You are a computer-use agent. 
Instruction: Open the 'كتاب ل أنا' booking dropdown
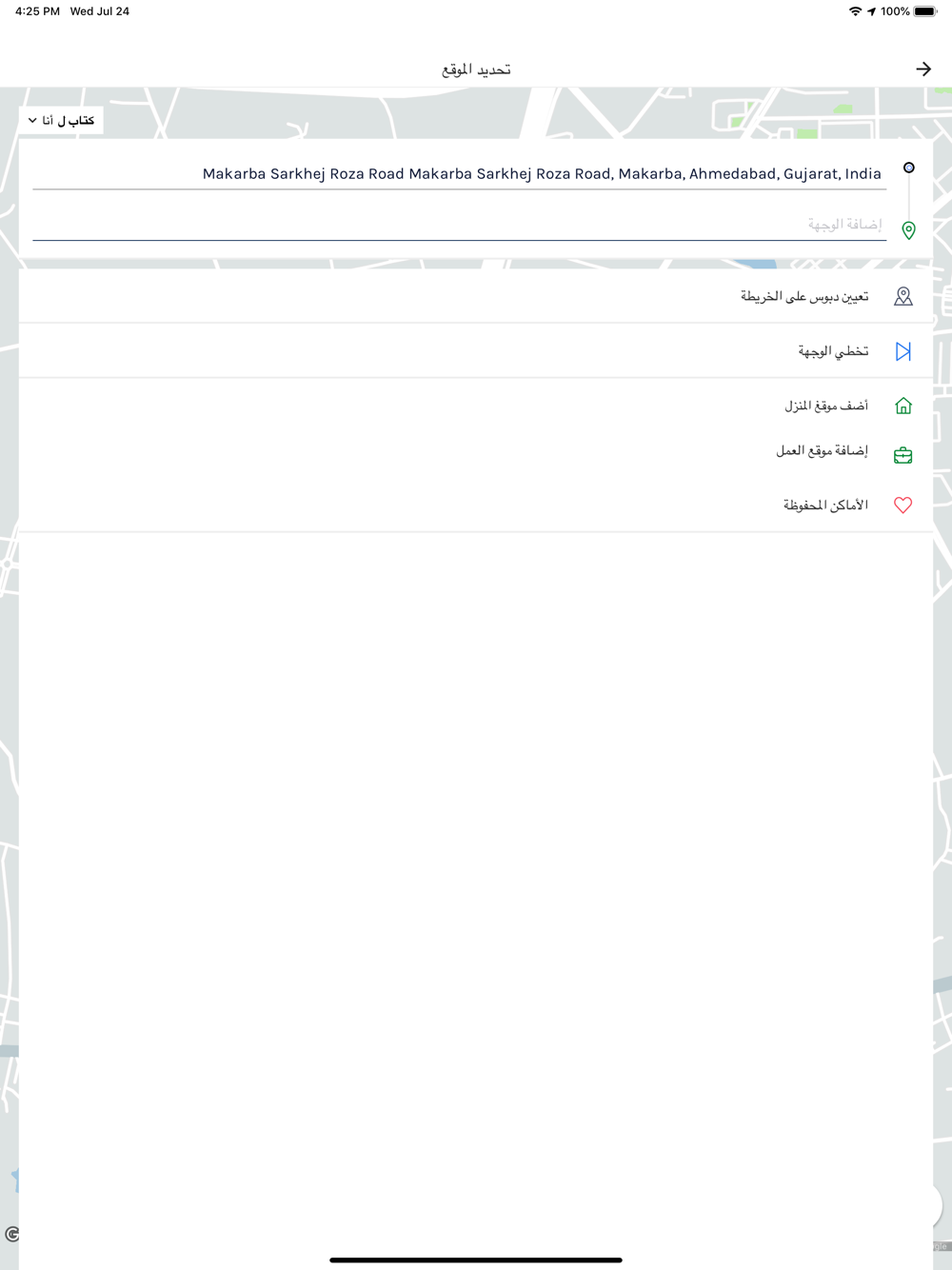(61, 121)
